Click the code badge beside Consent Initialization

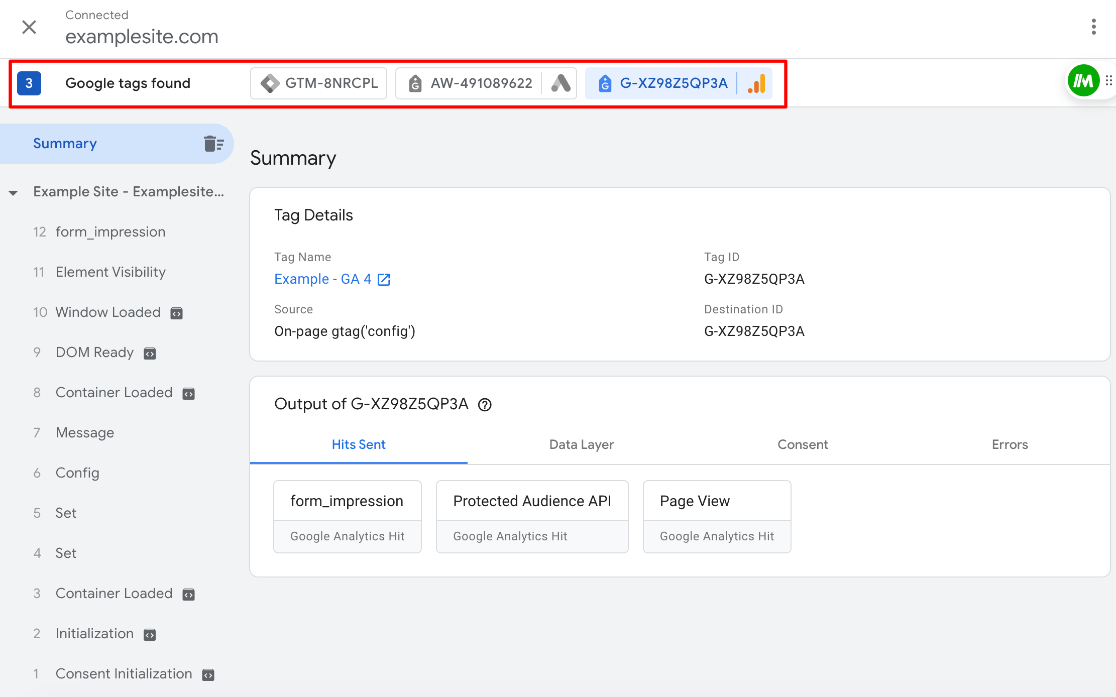[207, 674]
